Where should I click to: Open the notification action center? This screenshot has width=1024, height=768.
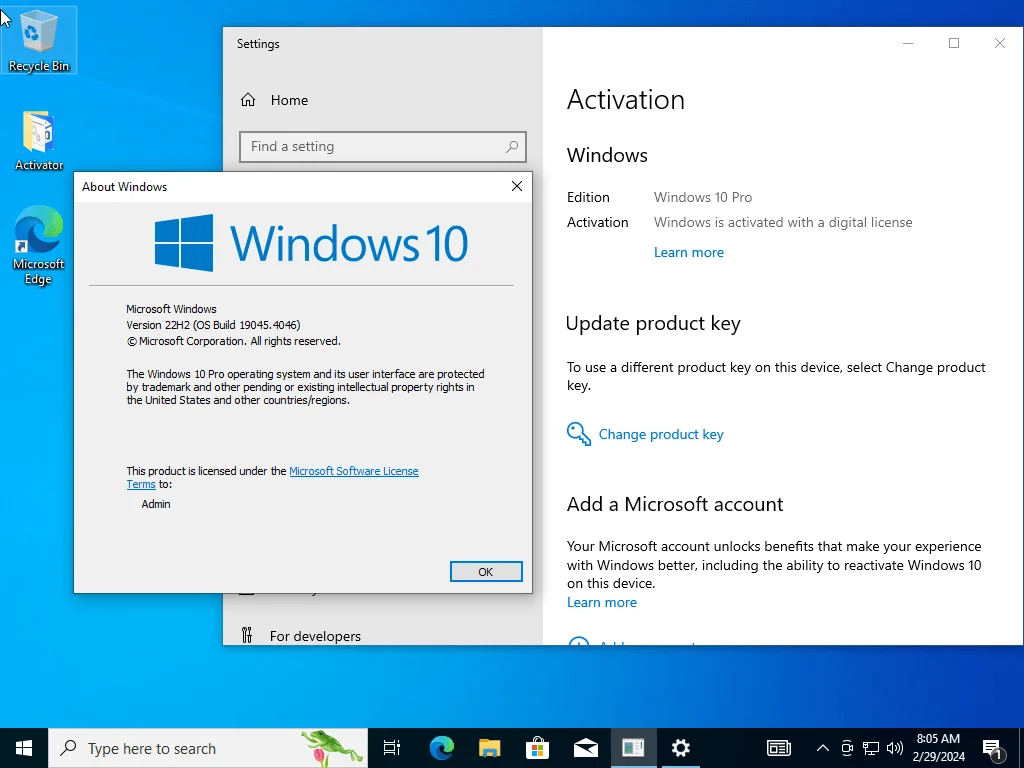[993, 748]
